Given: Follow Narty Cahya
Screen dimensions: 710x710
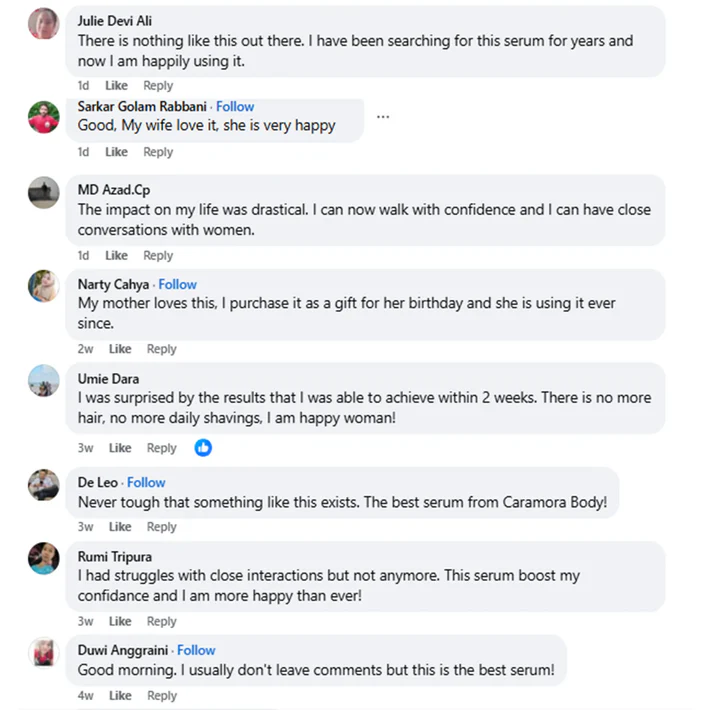Looking at the screenshot, I should click(x=178, y=284).
